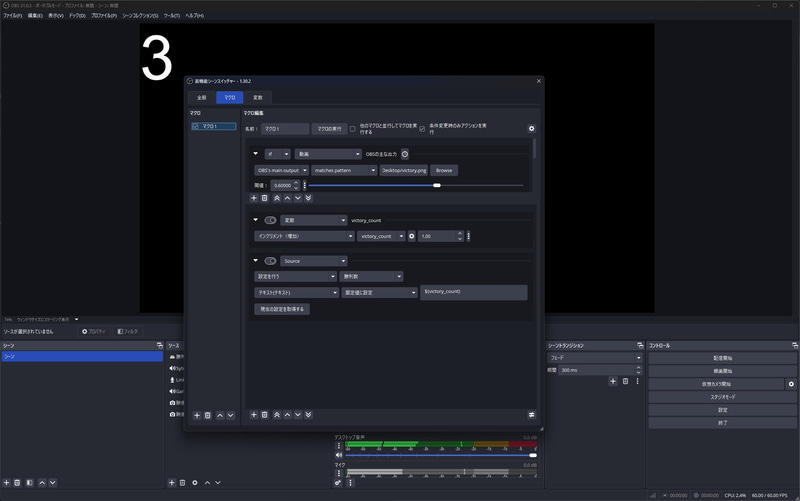Viewport: 800px width, 501px height.
Task: Mute desktop audio with the speaker icon
Action: [x=339, y=455]
